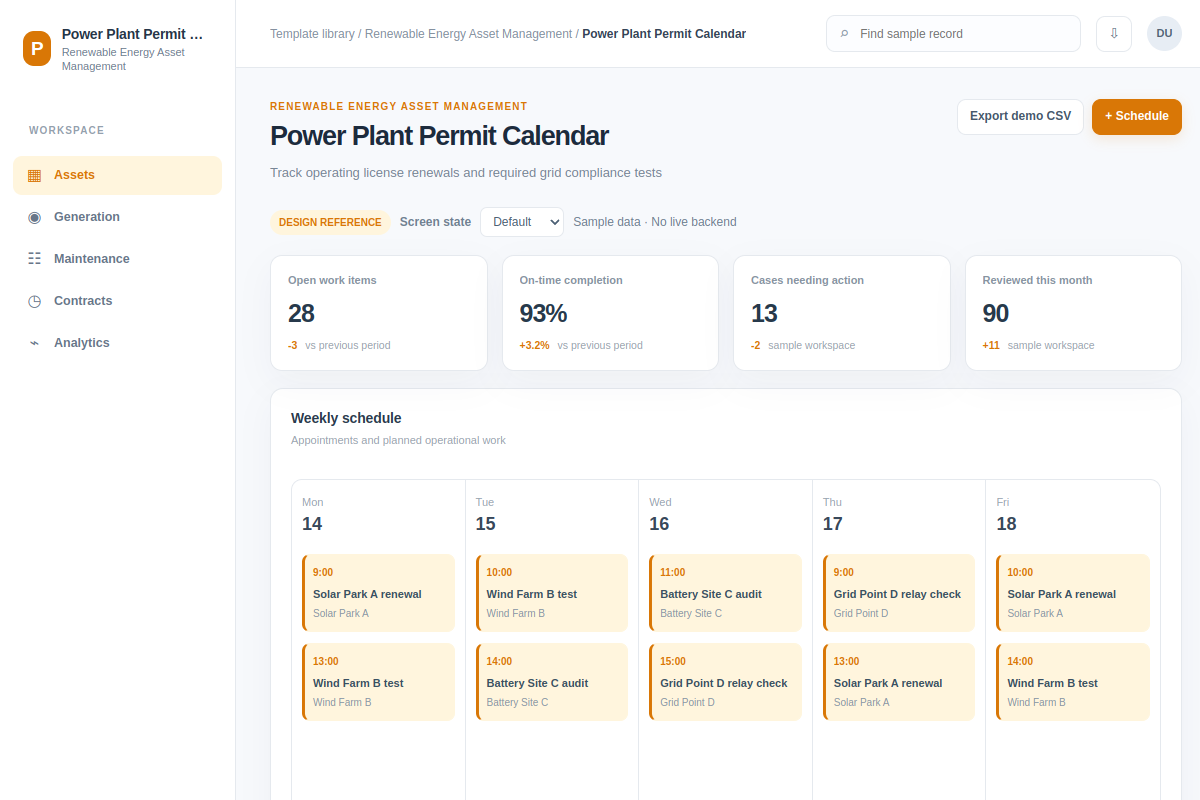Open Tuesday 10:00 Wind Farm B test
Screen dimensions: 1200x800
point(552,593)
